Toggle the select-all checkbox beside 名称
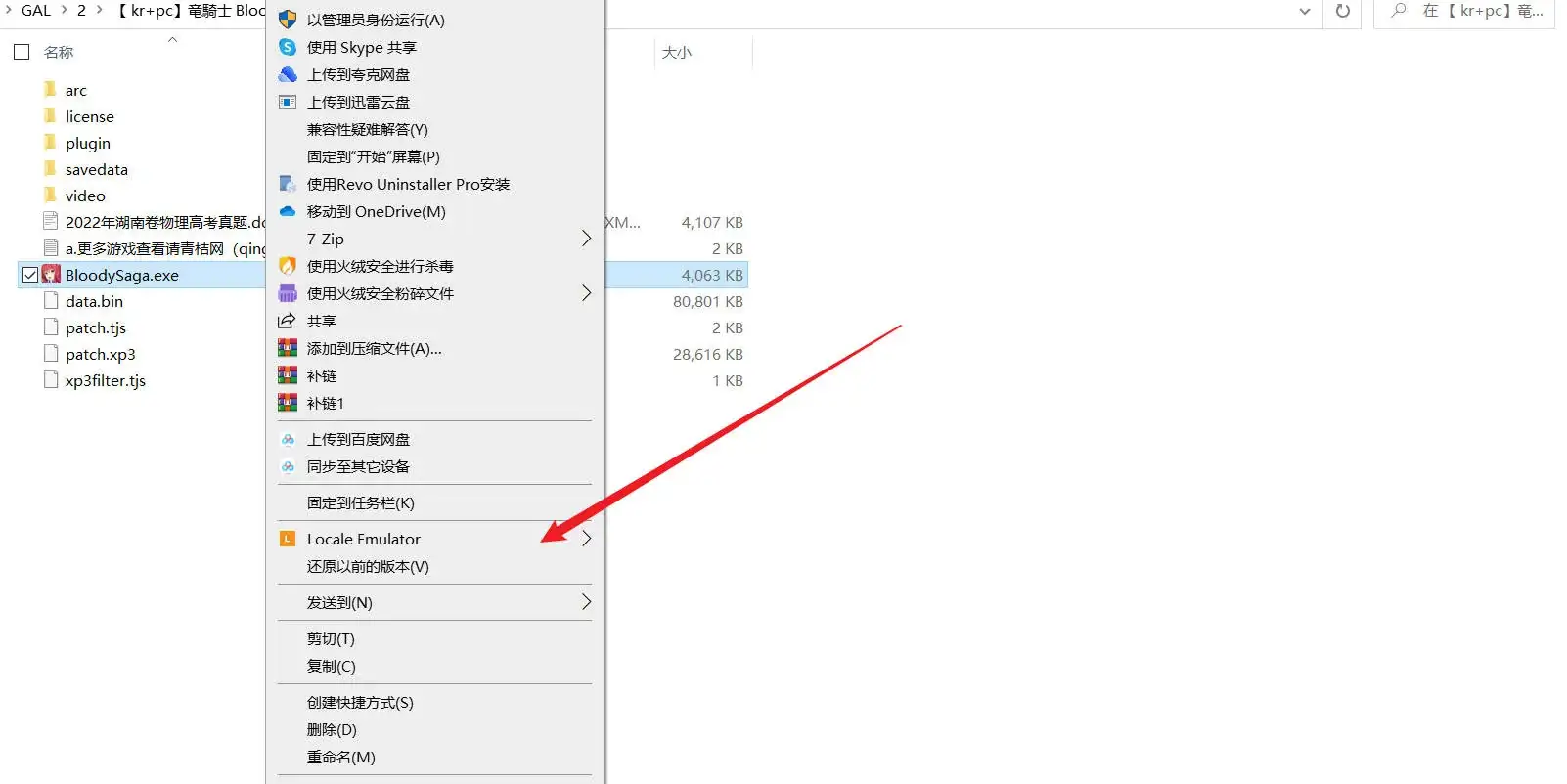Viewport: 1567px width, 784px height. (x=22, y=52)
